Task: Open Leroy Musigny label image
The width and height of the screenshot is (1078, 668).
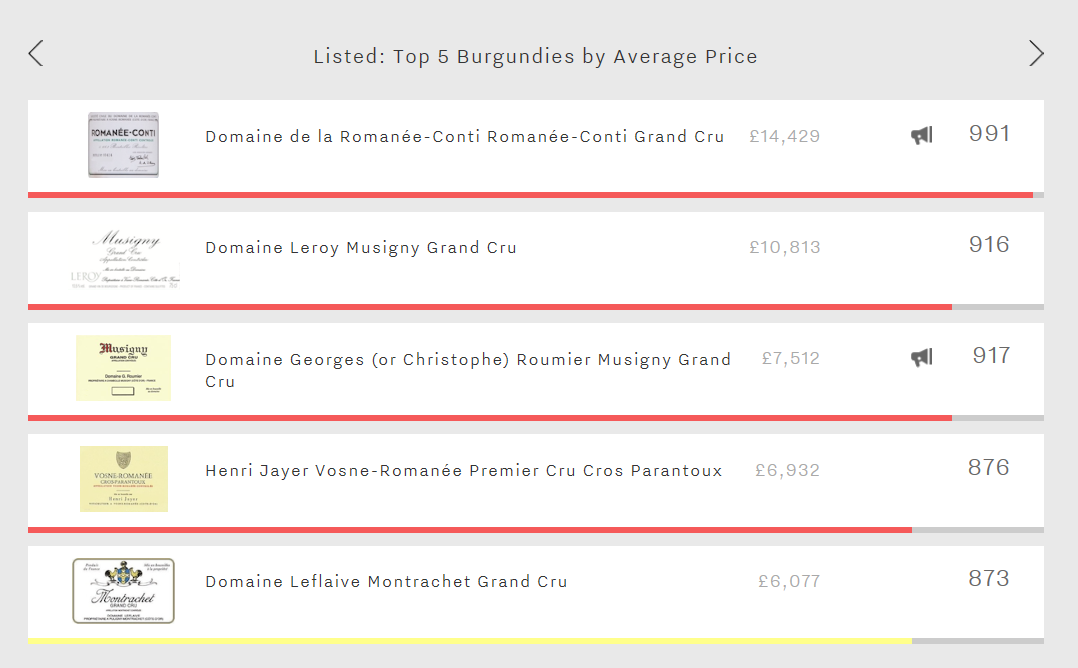Action: click(x=124, y=257)
